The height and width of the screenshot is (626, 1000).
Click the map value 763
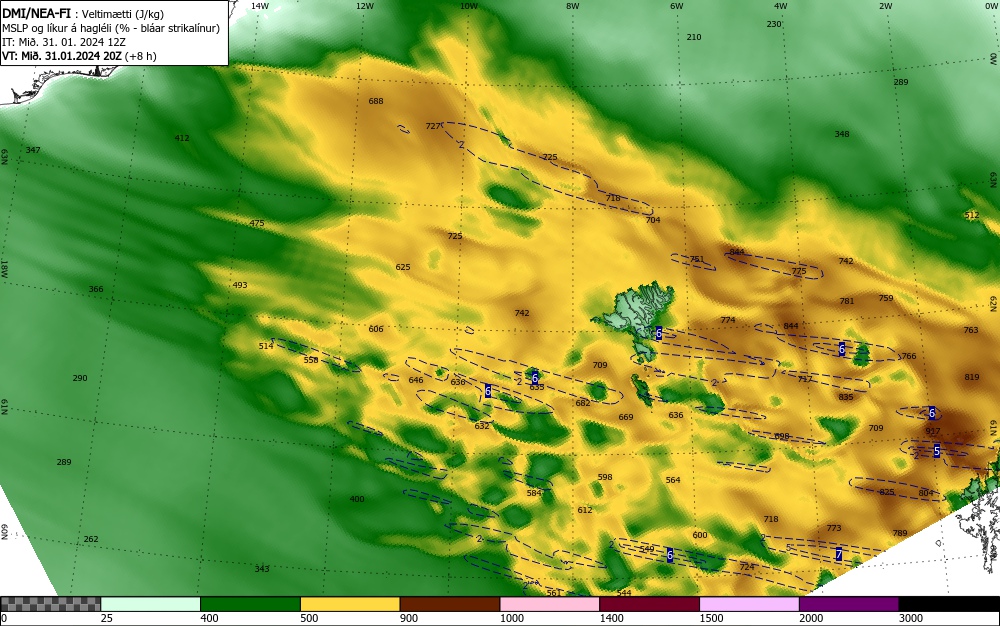point(971,330)
